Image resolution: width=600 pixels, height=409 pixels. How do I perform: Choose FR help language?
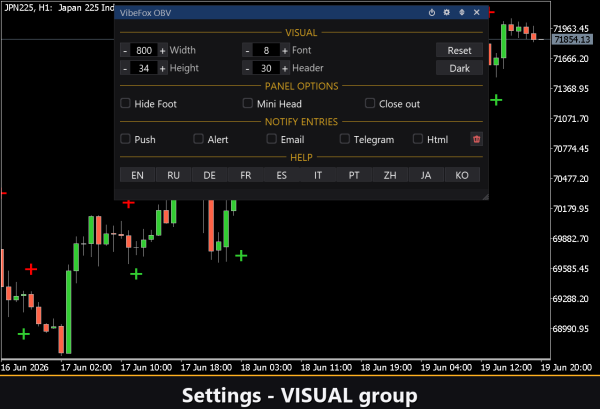pos(246,175)
